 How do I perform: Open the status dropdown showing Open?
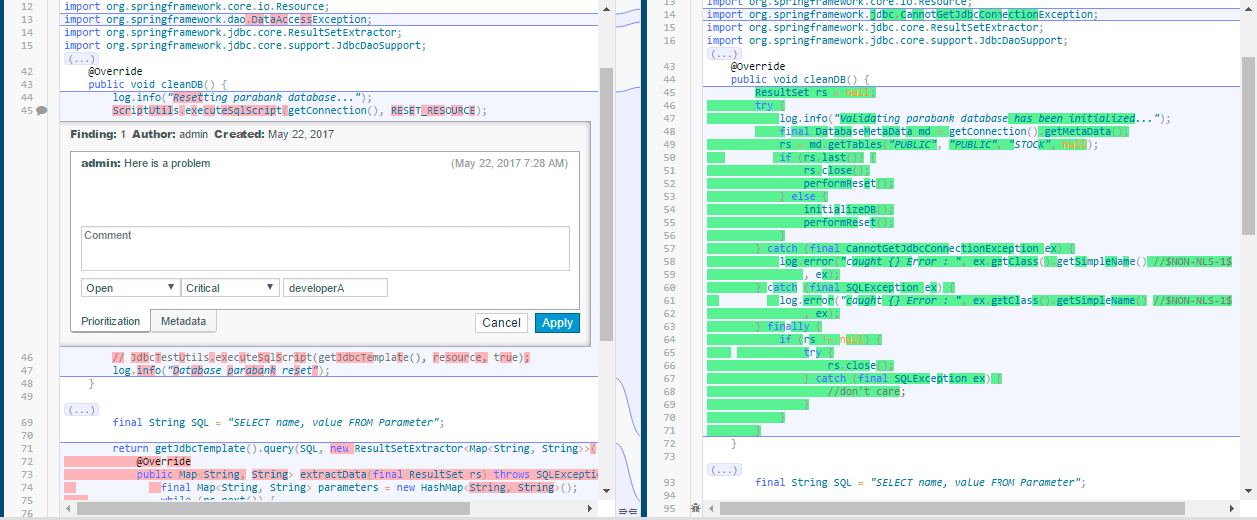[130, 288]
